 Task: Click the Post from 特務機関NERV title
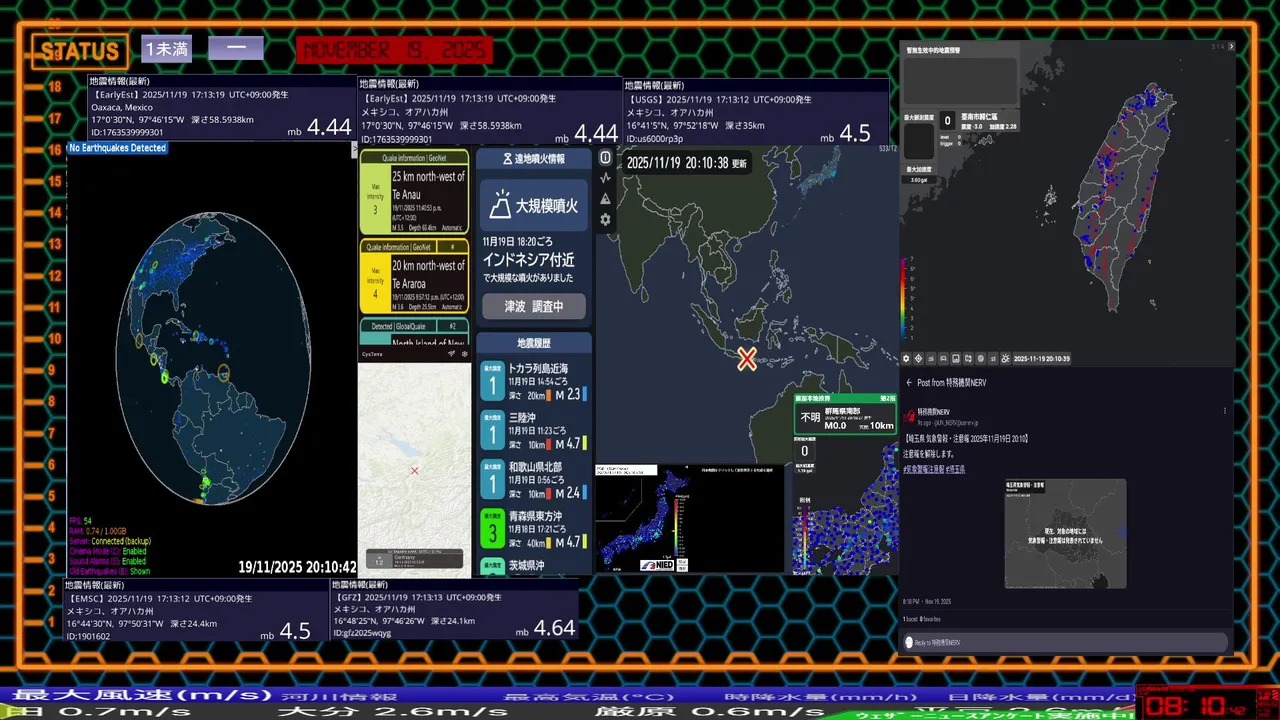[x=953, y=383]
